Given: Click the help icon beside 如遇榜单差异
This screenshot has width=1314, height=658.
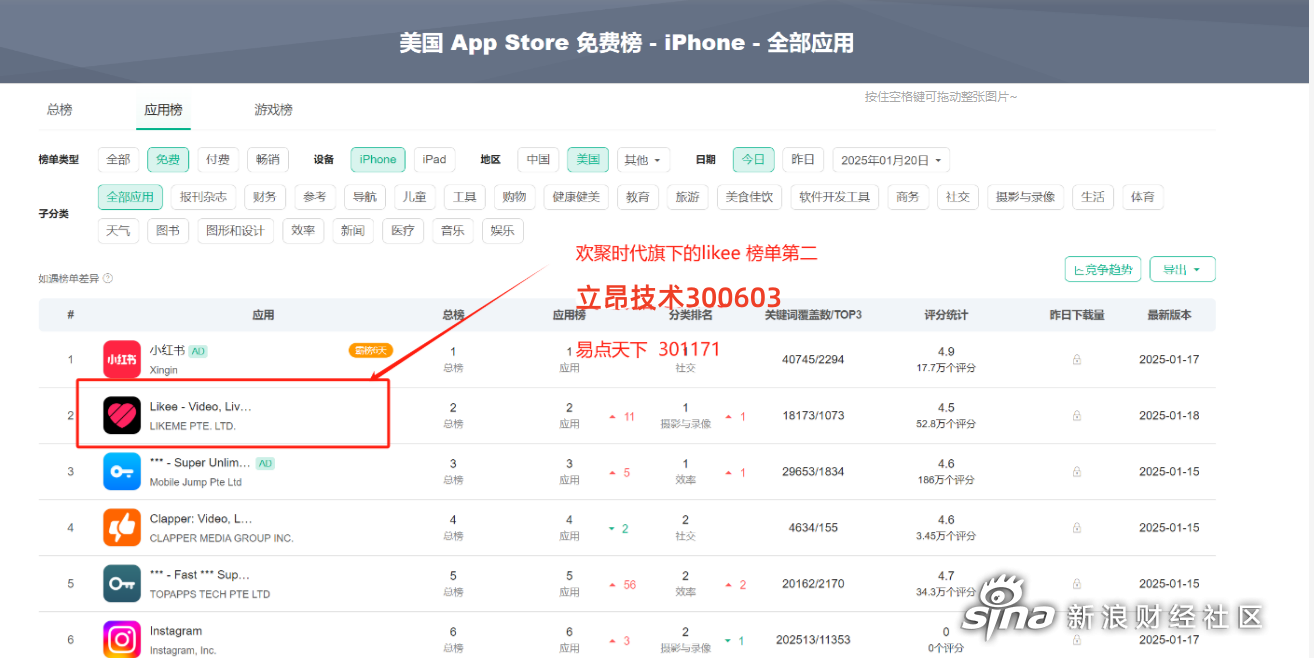Looking at the screenshot, I should point(108,279).
